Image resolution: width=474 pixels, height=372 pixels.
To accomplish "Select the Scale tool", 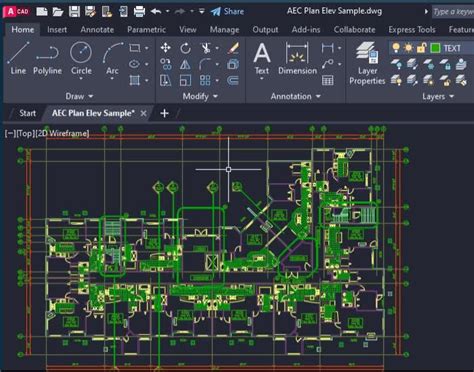I will (x=185, y=80).
